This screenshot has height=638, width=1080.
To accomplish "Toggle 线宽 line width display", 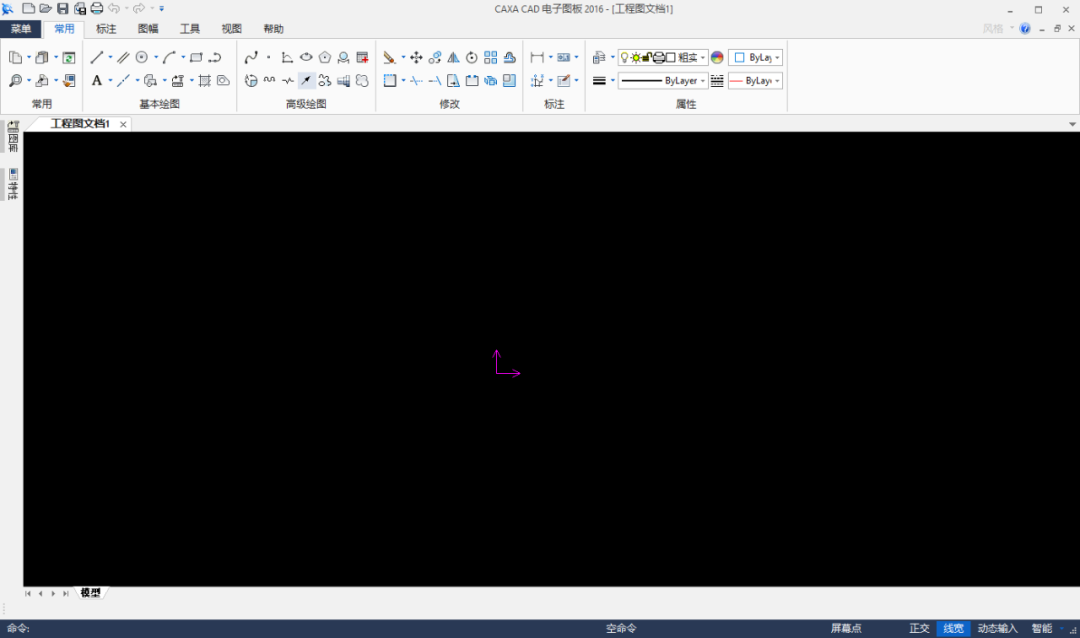I will (953, 629).
